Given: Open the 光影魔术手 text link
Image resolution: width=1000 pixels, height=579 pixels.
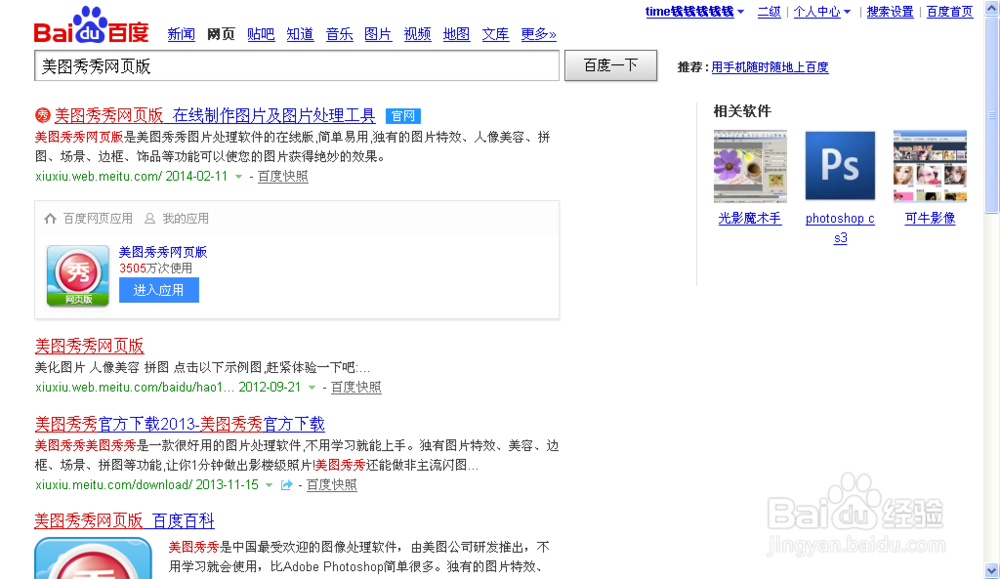Looking at the screenshot, I should tap(750, 219).
